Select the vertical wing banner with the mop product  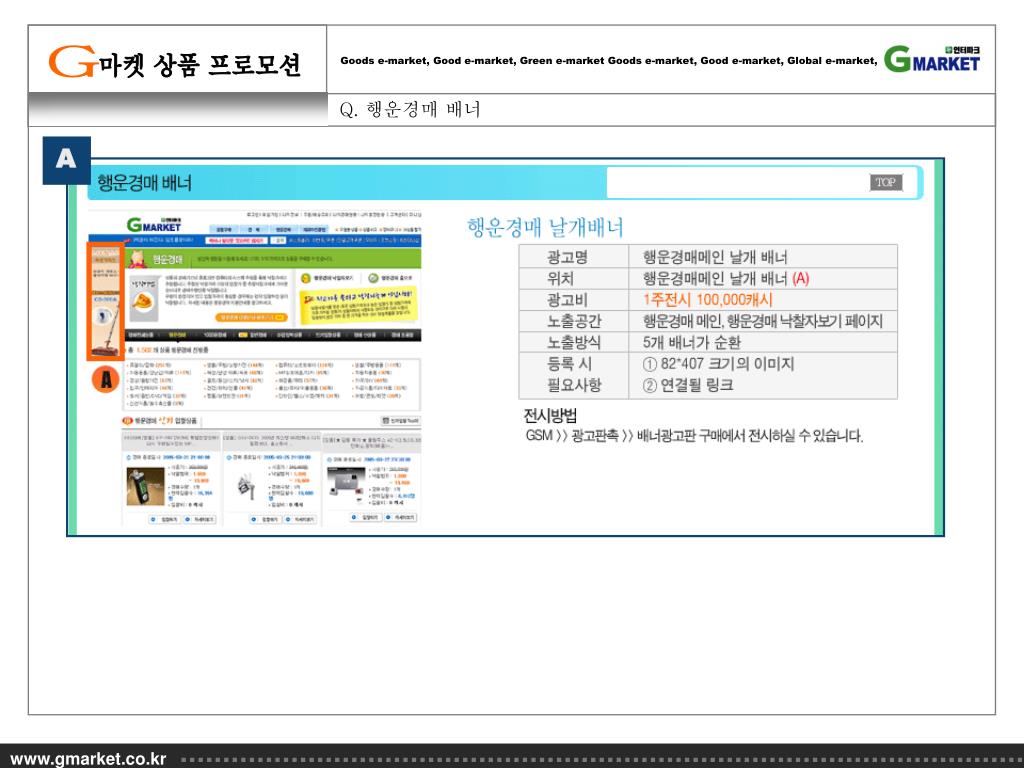105,302
